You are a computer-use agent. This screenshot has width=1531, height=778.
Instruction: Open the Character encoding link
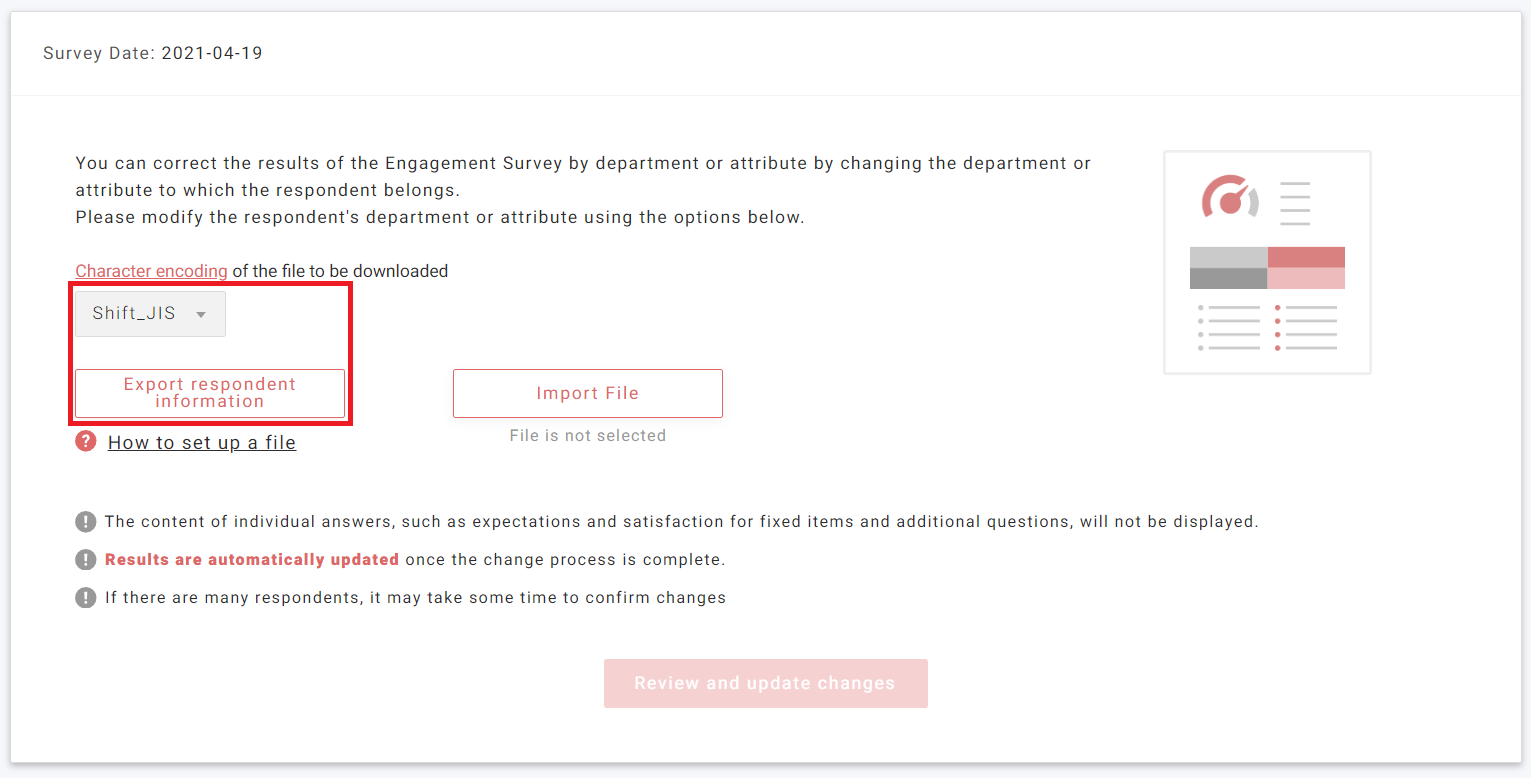click(x=151, y=271)
